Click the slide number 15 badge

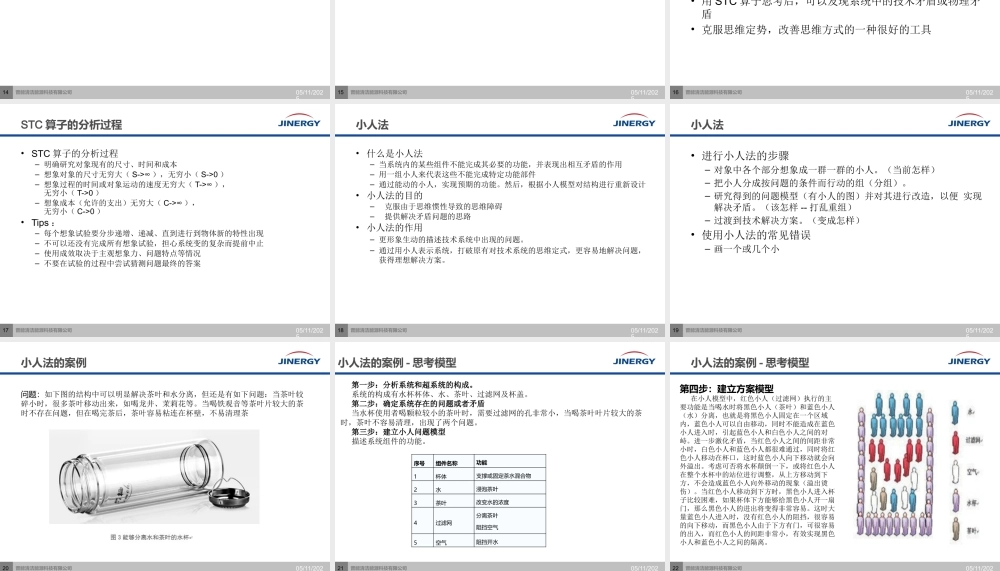(341, 93)
